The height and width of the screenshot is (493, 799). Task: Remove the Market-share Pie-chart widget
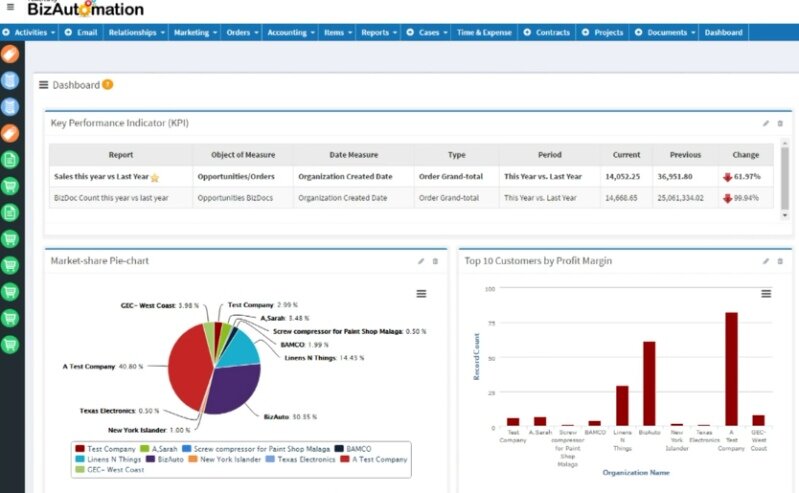pos(435,261)
